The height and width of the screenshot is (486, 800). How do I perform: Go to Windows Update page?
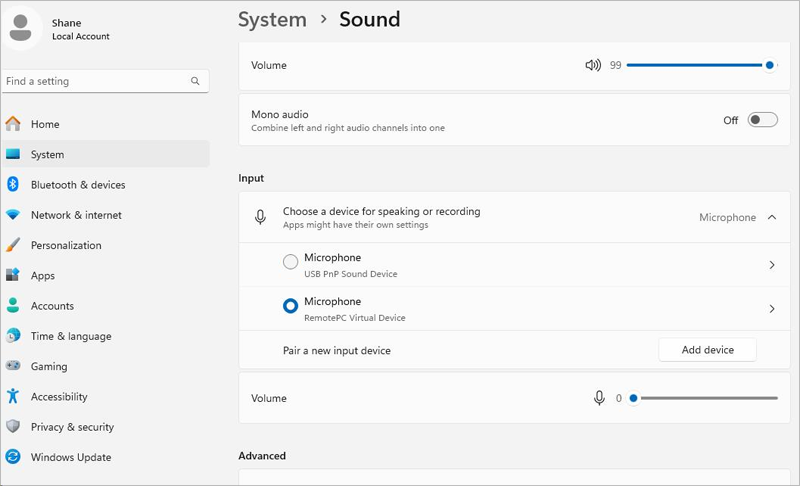(x=71, y=457)
